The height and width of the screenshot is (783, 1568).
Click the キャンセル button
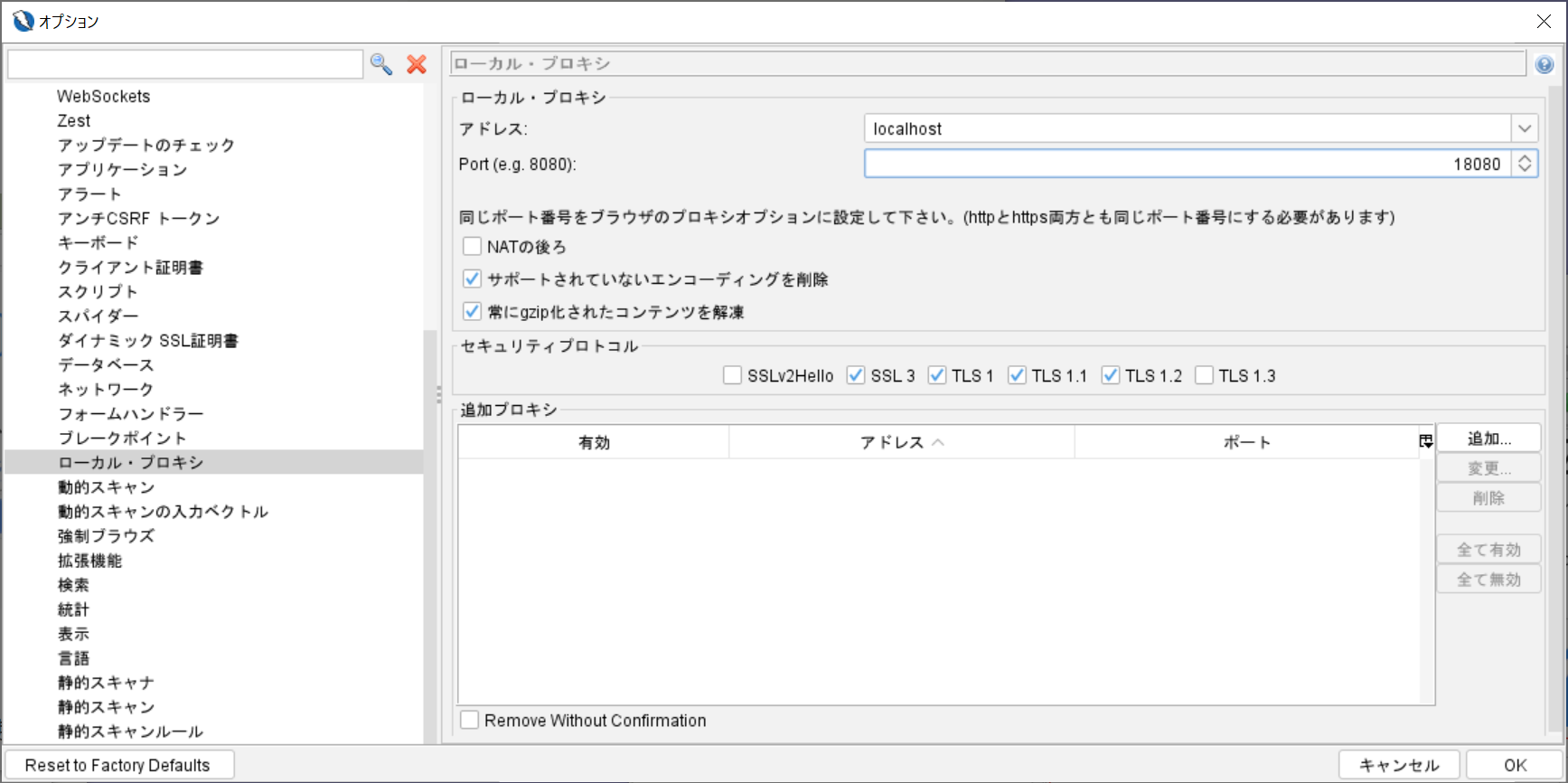coord(1399,765)
